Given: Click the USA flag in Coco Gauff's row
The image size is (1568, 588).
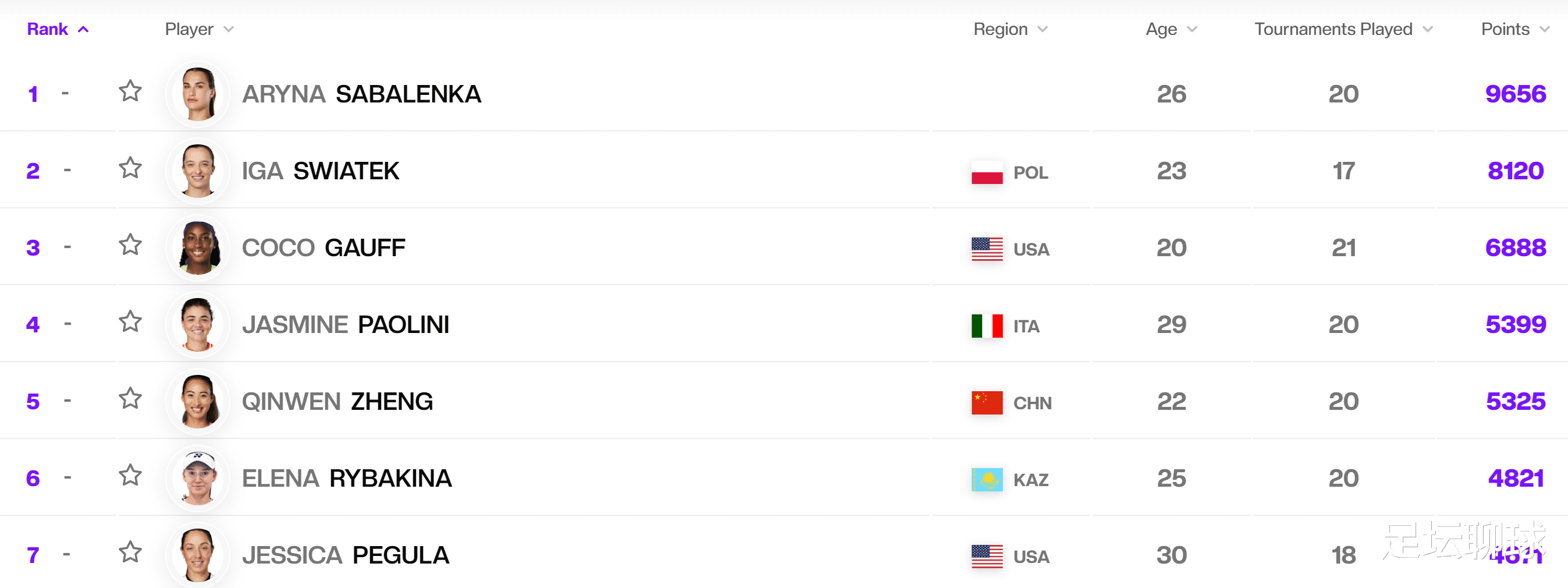Looking at the screenshot, I should click(987, 249).
